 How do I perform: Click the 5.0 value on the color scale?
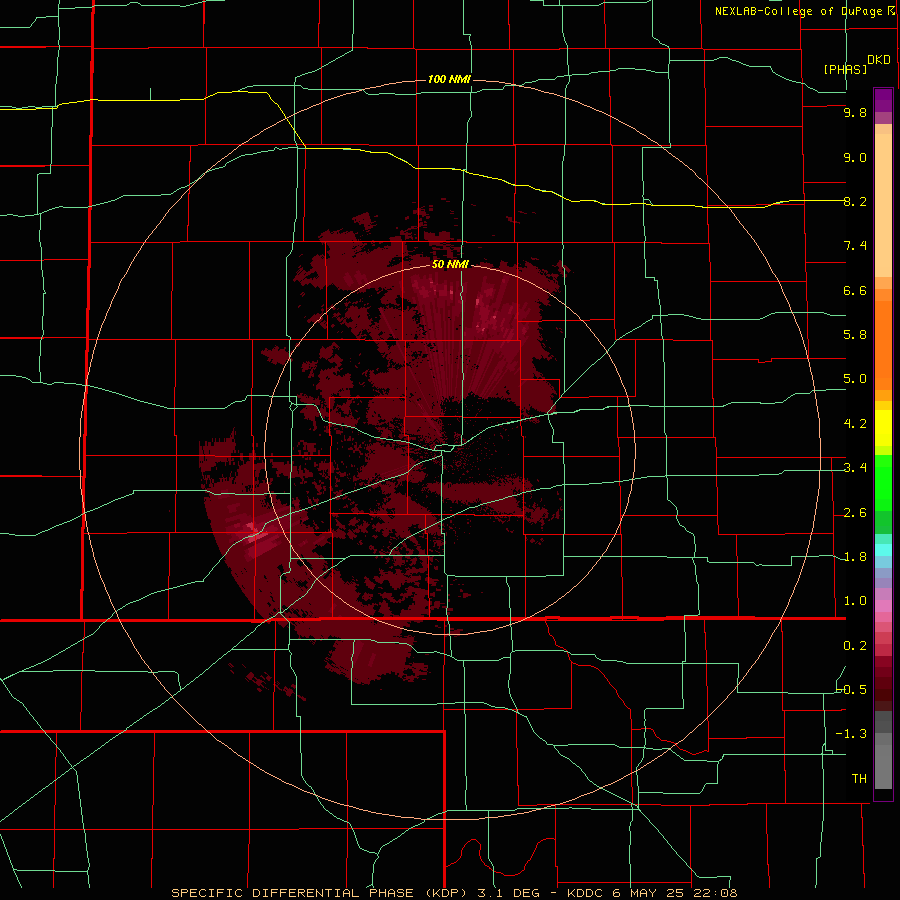tap(855, 379)
